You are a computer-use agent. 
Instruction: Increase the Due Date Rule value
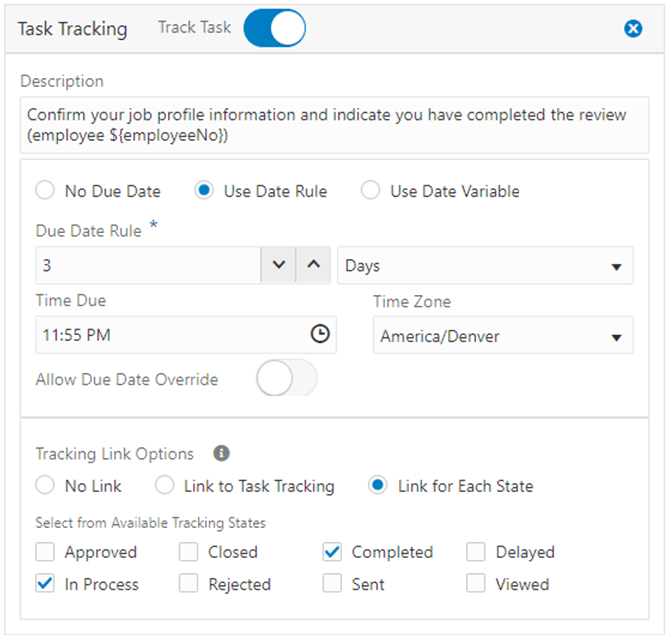(313, 265)
